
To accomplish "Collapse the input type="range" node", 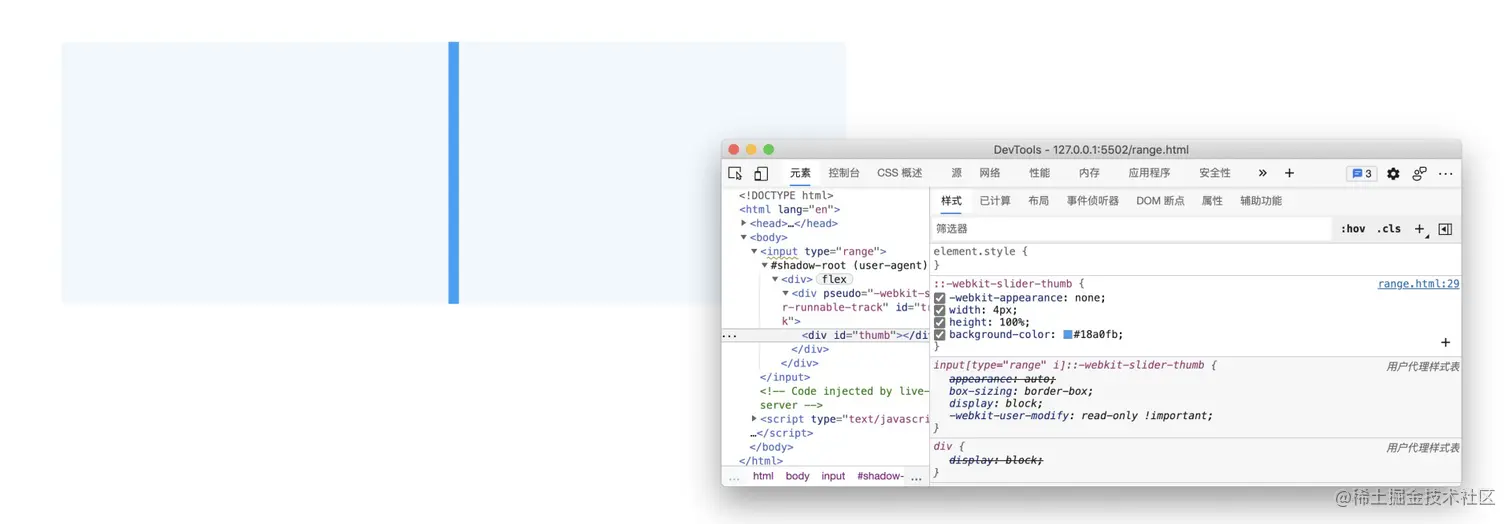I will tap(755, 252).
